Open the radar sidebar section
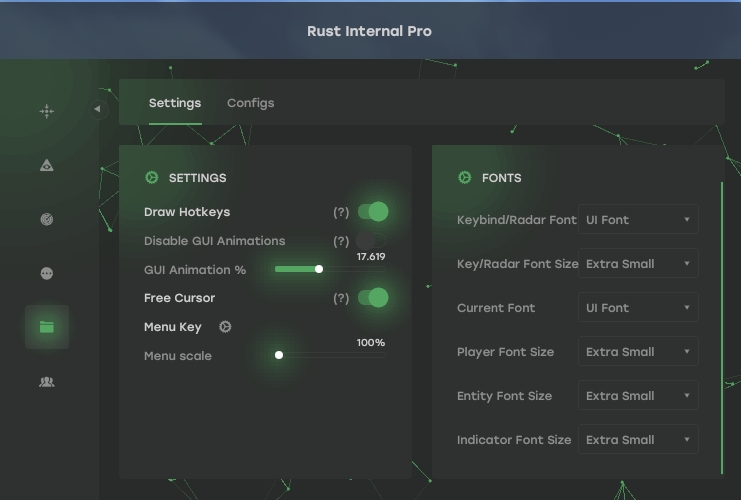741x500 pixels. (x=46, y=219)
